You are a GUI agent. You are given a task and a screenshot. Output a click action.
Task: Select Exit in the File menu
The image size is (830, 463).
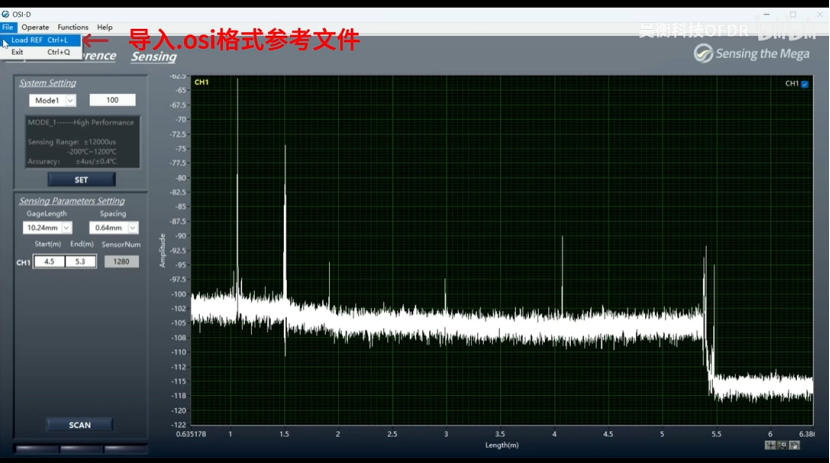coord(18,52)
